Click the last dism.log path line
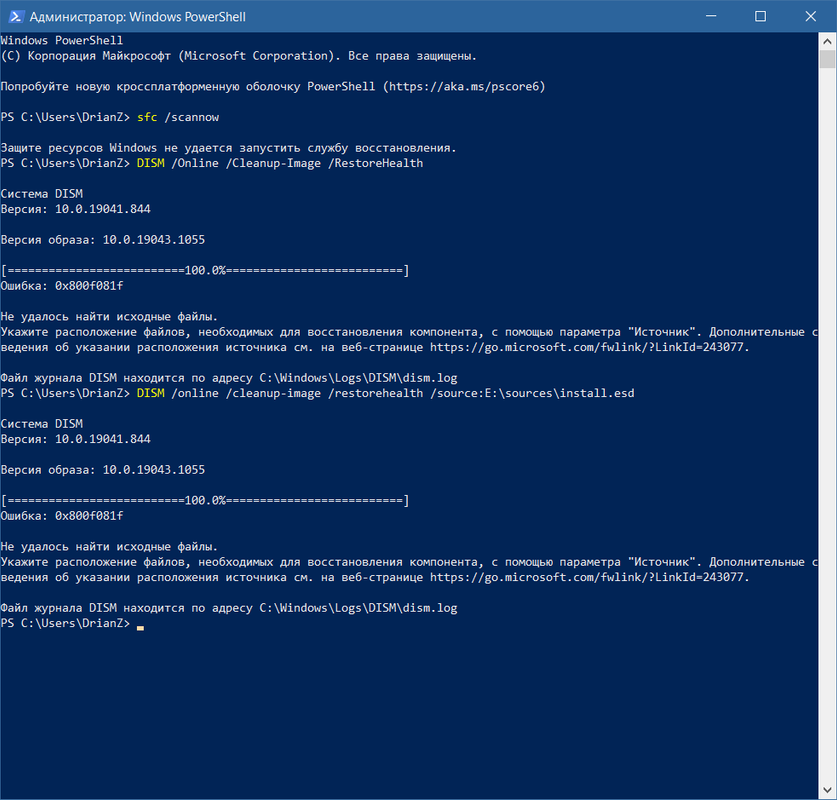This screenshot has width=837, height=800. [229, 608]
